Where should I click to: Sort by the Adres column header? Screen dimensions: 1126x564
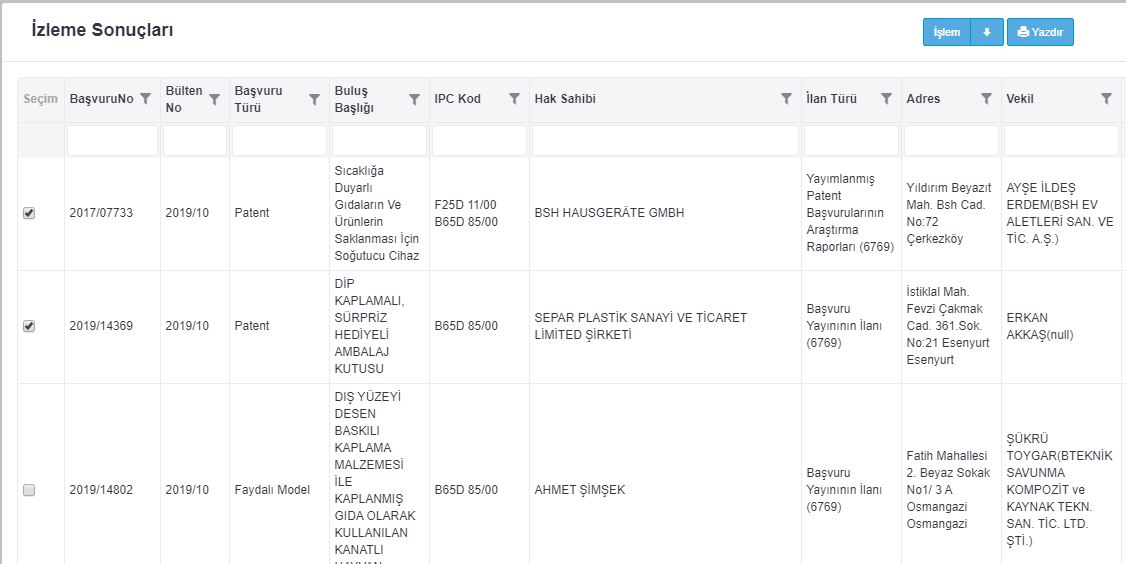pyautogui.click(x=923, y=99)
